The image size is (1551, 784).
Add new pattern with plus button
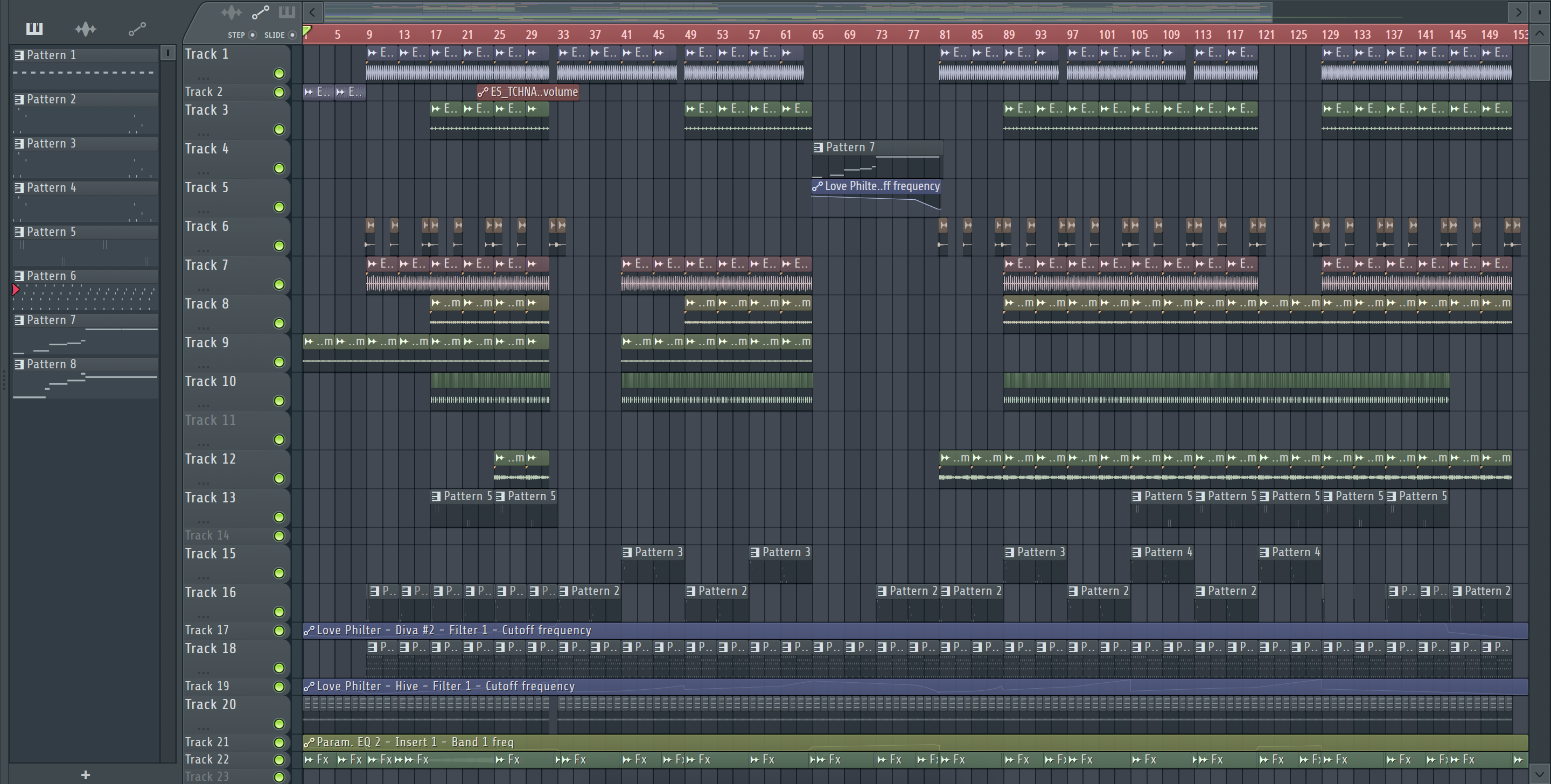coord(86,774)
